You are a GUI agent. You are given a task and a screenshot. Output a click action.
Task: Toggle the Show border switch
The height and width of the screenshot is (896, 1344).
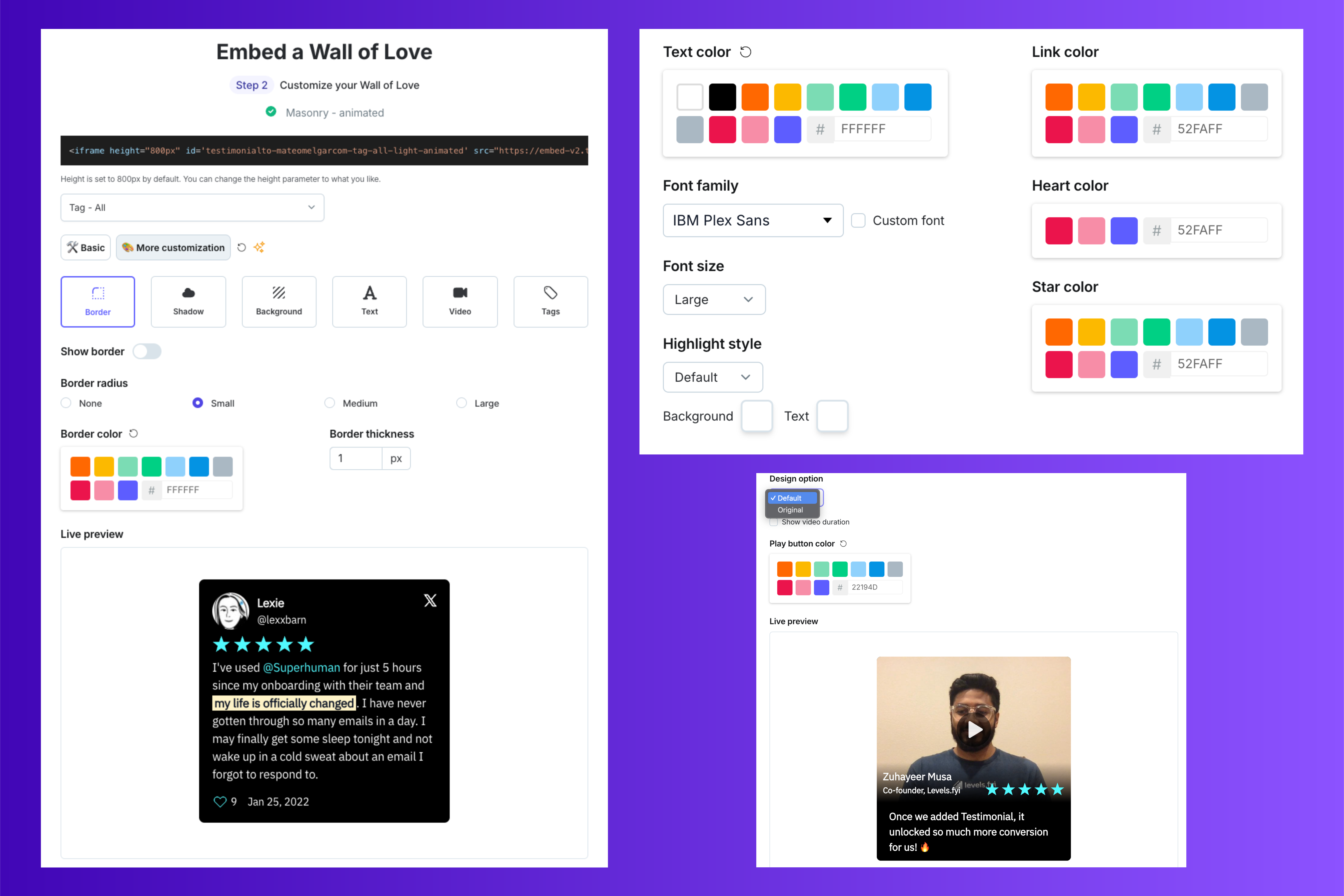[147, 352]
